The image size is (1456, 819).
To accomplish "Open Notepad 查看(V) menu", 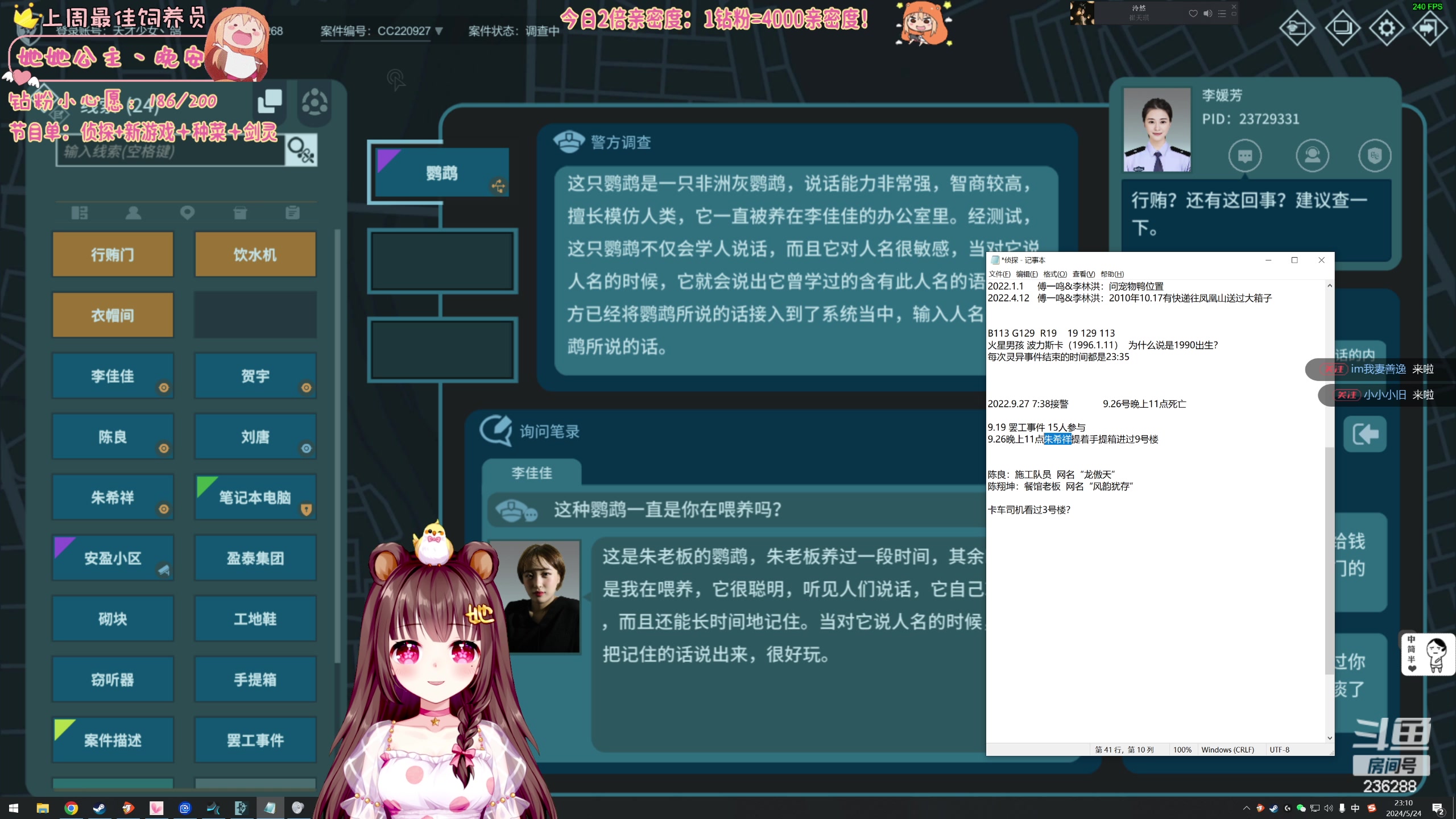I will 1083,274.
